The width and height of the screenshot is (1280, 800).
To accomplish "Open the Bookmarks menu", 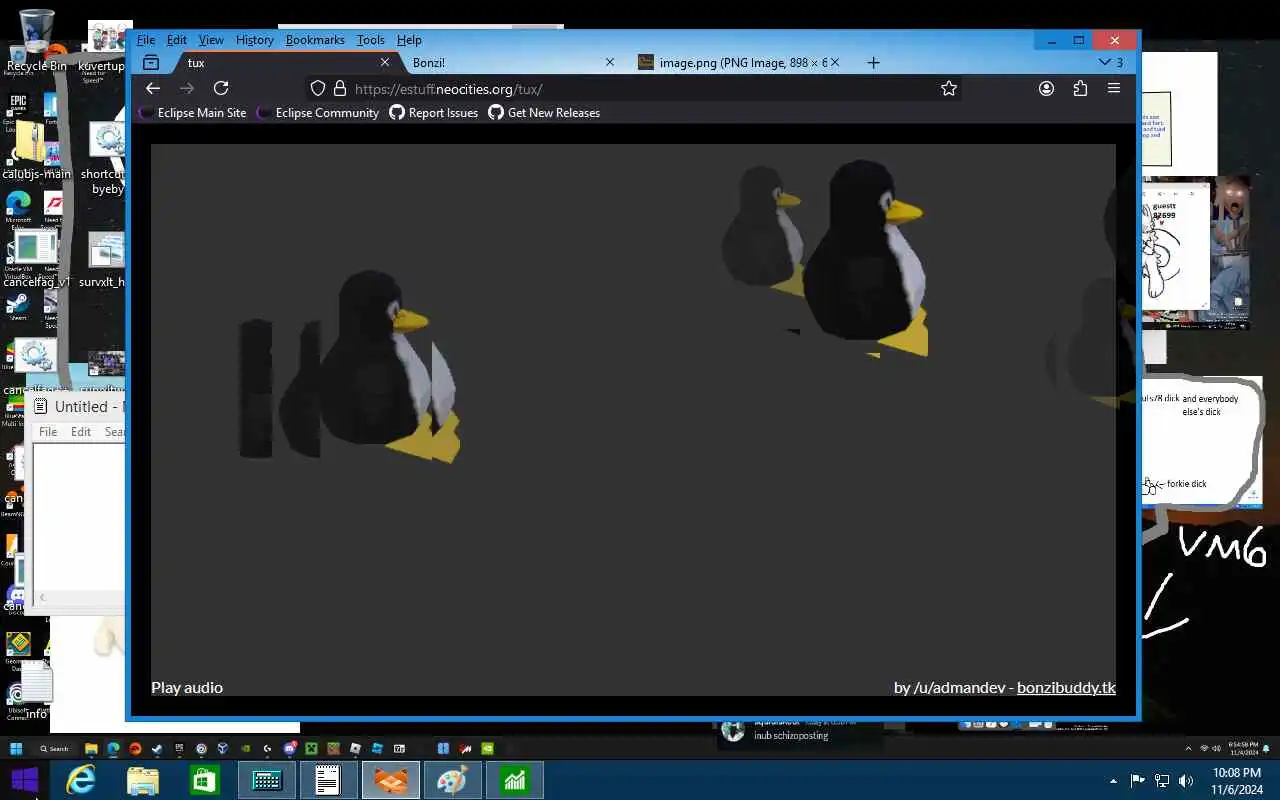I will pyautogui.click(x=315, y=40).
